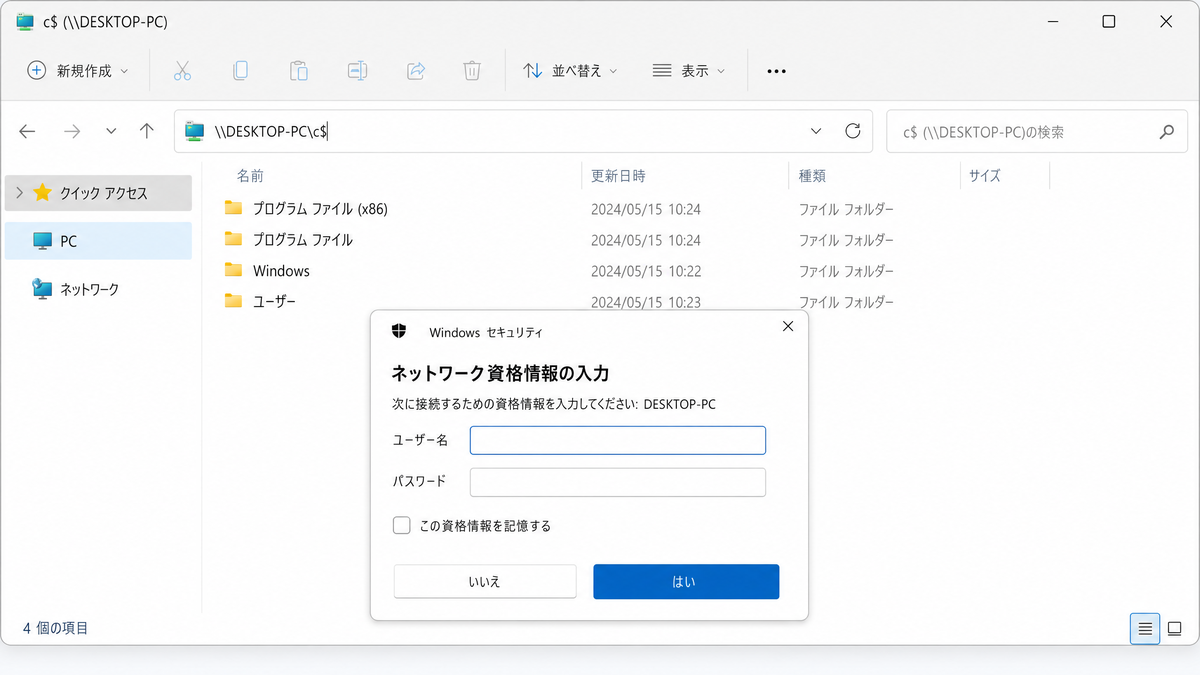Sort by サイズ column header
The height and width of the screenshot is (675, 1200).
click(x=984, y=175)
